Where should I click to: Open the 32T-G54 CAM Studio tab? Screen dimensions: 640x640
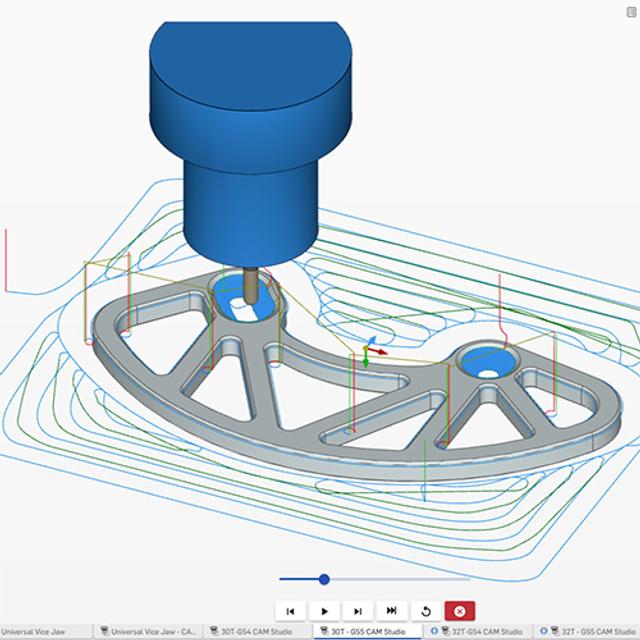tap(486, 632)
